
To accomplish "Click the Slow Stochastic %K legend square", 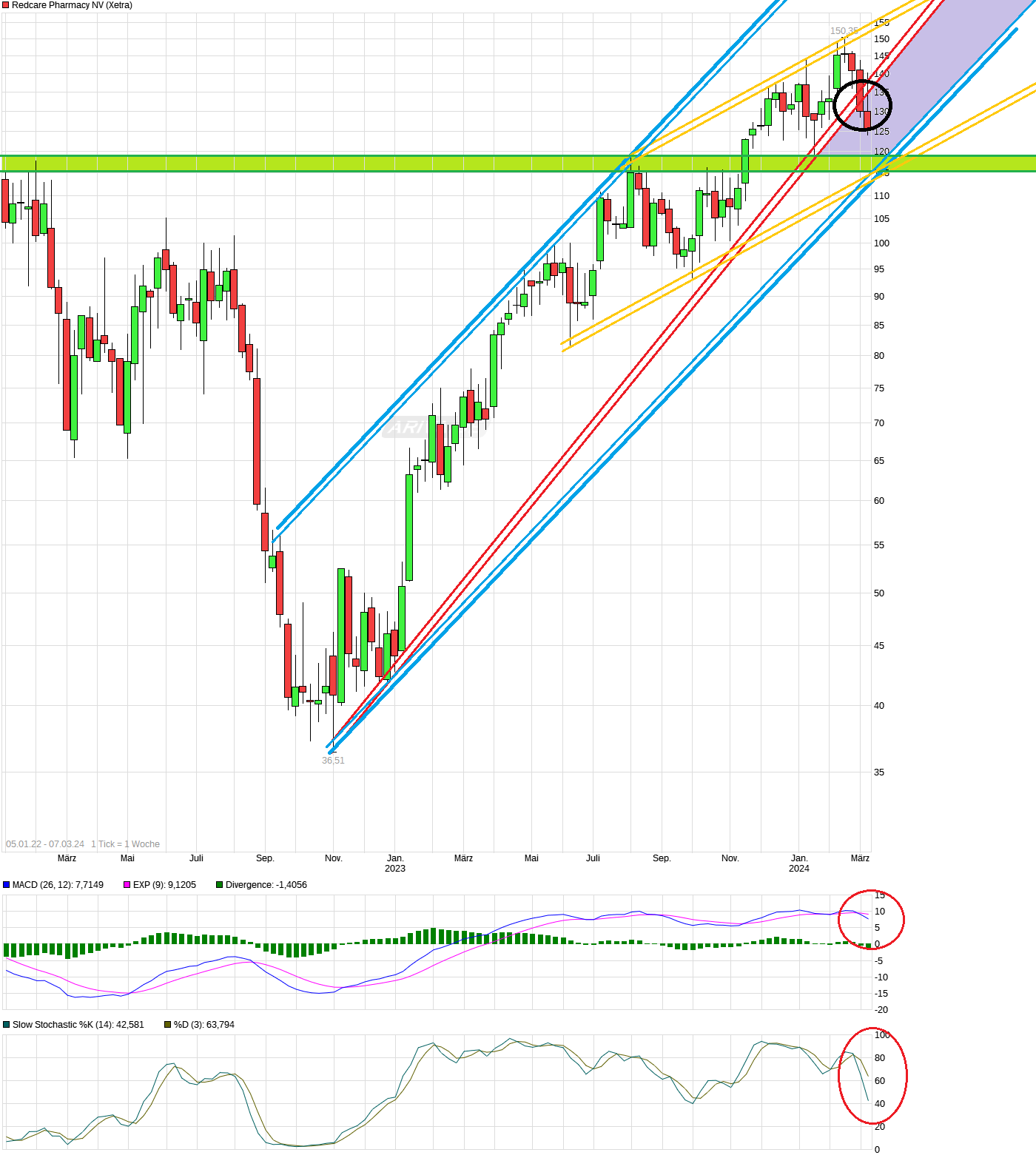I will pos(7,1025).
